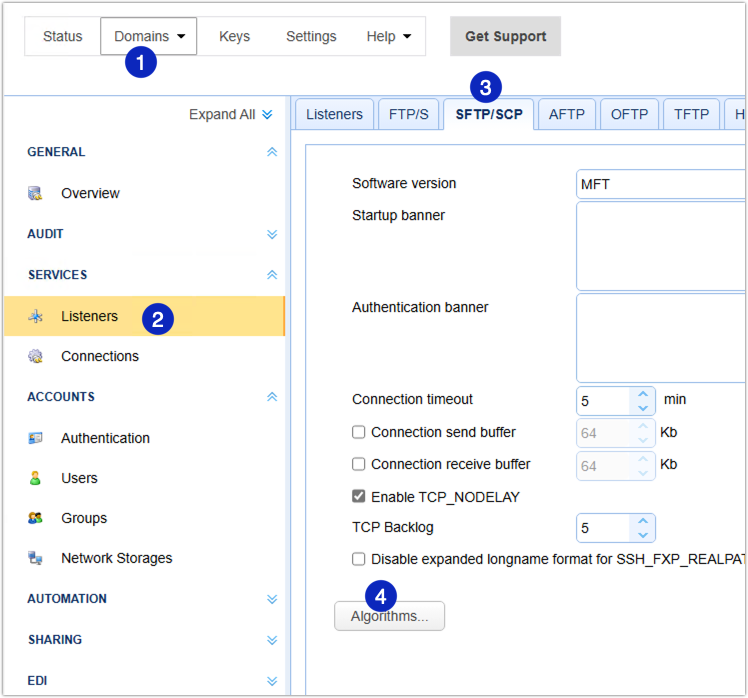
Task: Click the Groups people icon
Action: click(36, 518)
